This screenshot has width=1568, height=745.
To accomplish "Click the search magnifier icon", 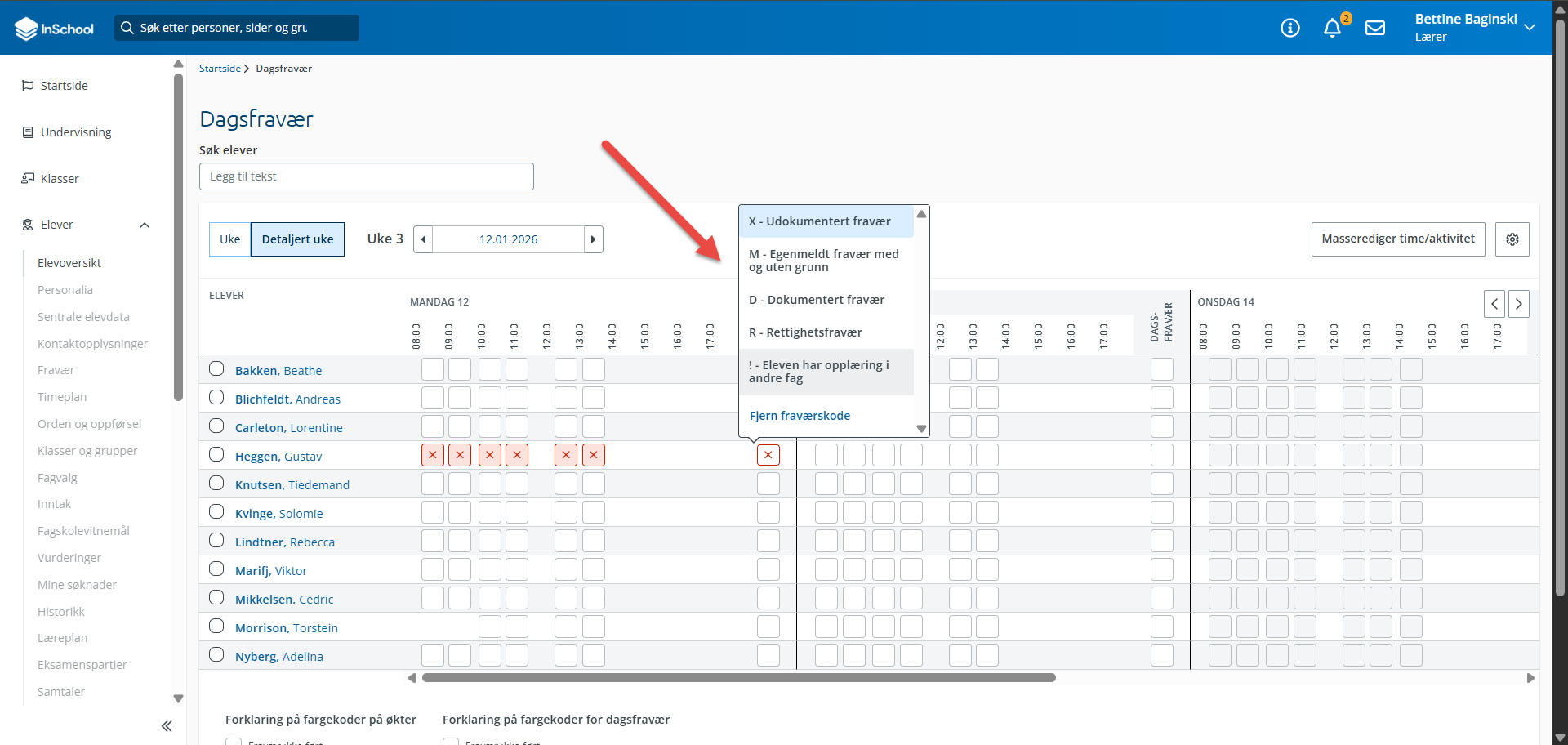I will [127, 28].
